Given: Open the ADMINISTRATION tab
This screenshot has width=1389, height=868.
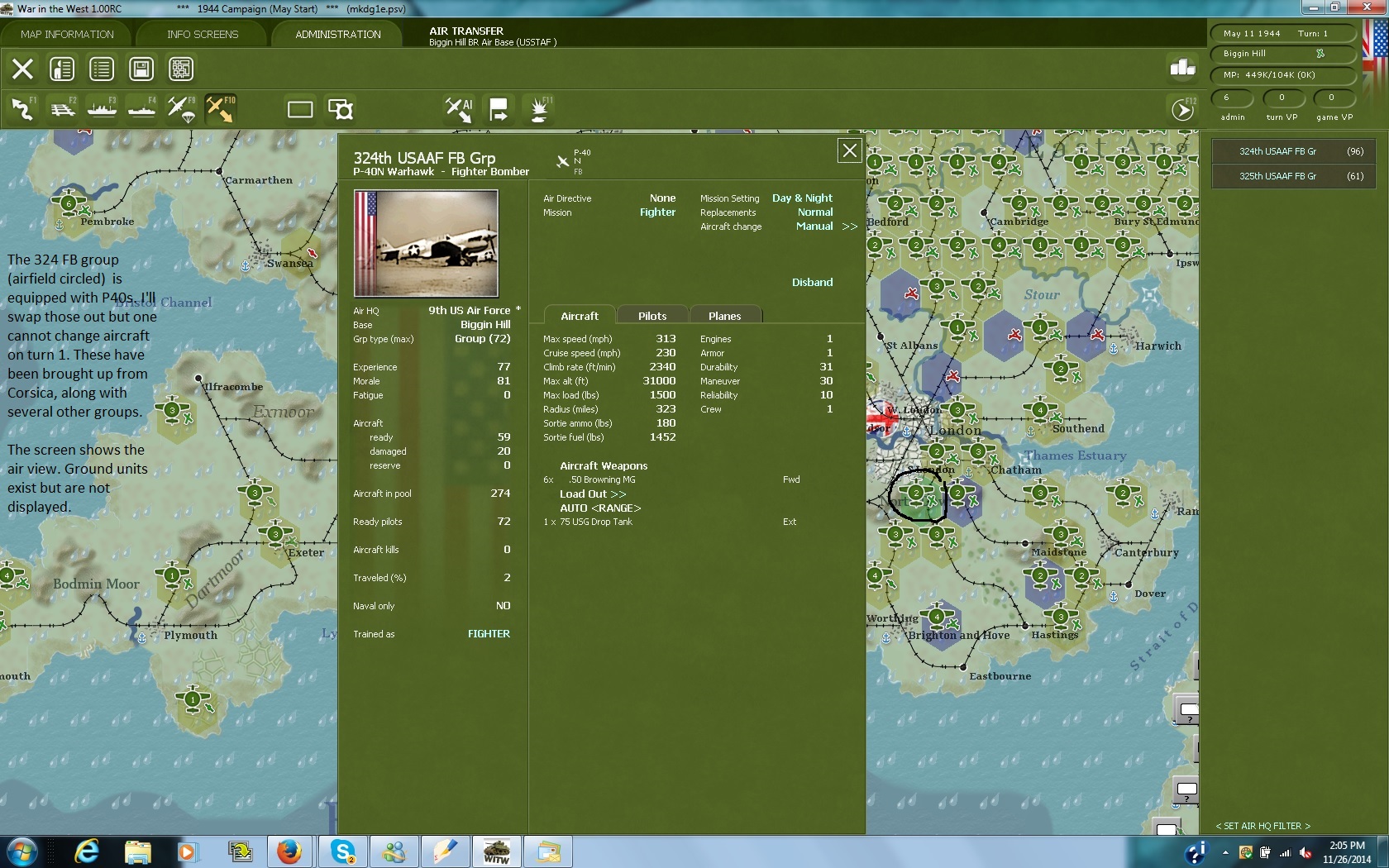Looking at the screenshot, I should (x=338, y=34).
